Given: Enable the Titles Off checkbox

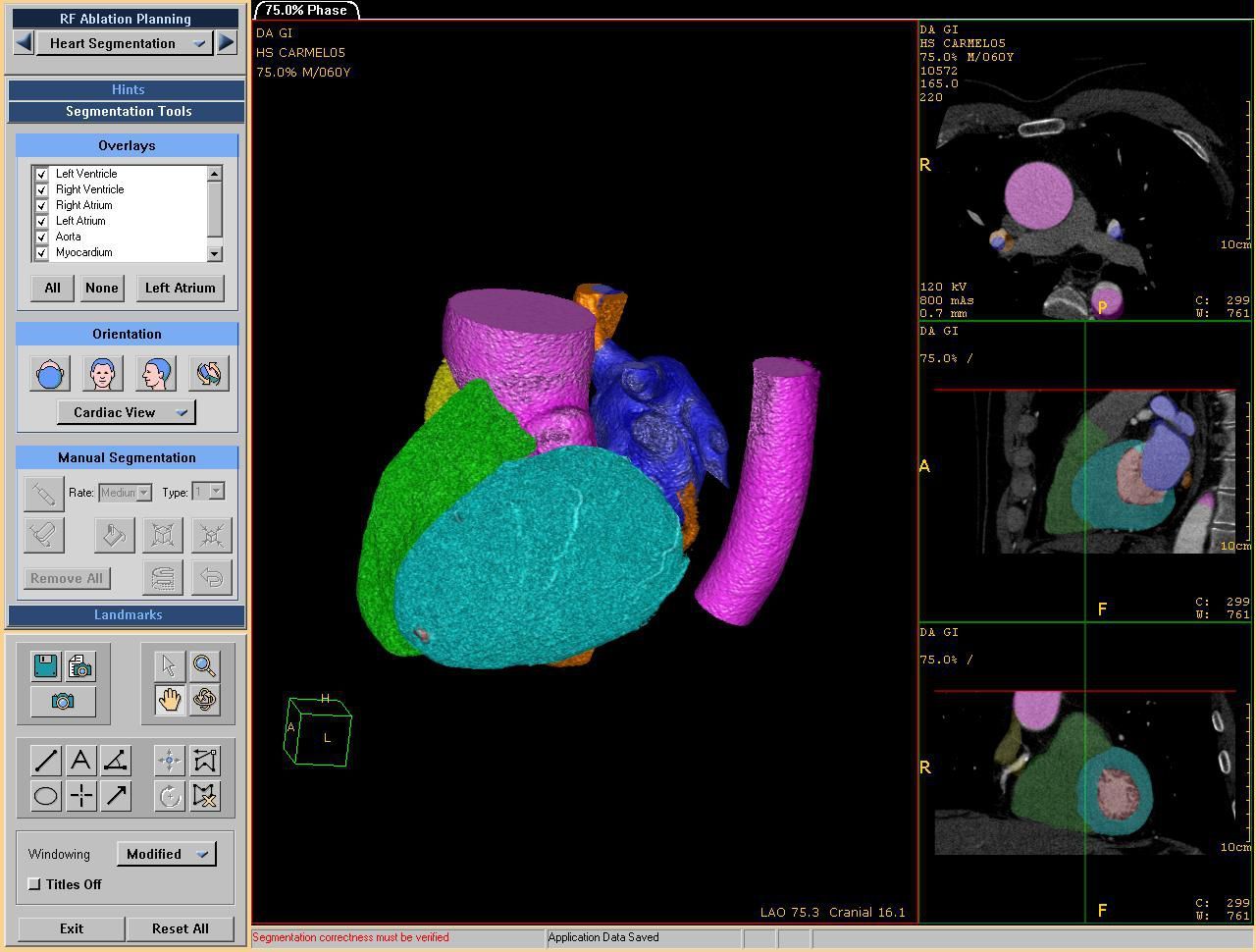Looking at the screenshot, I should pyautogui.click(x=35, y=884).
